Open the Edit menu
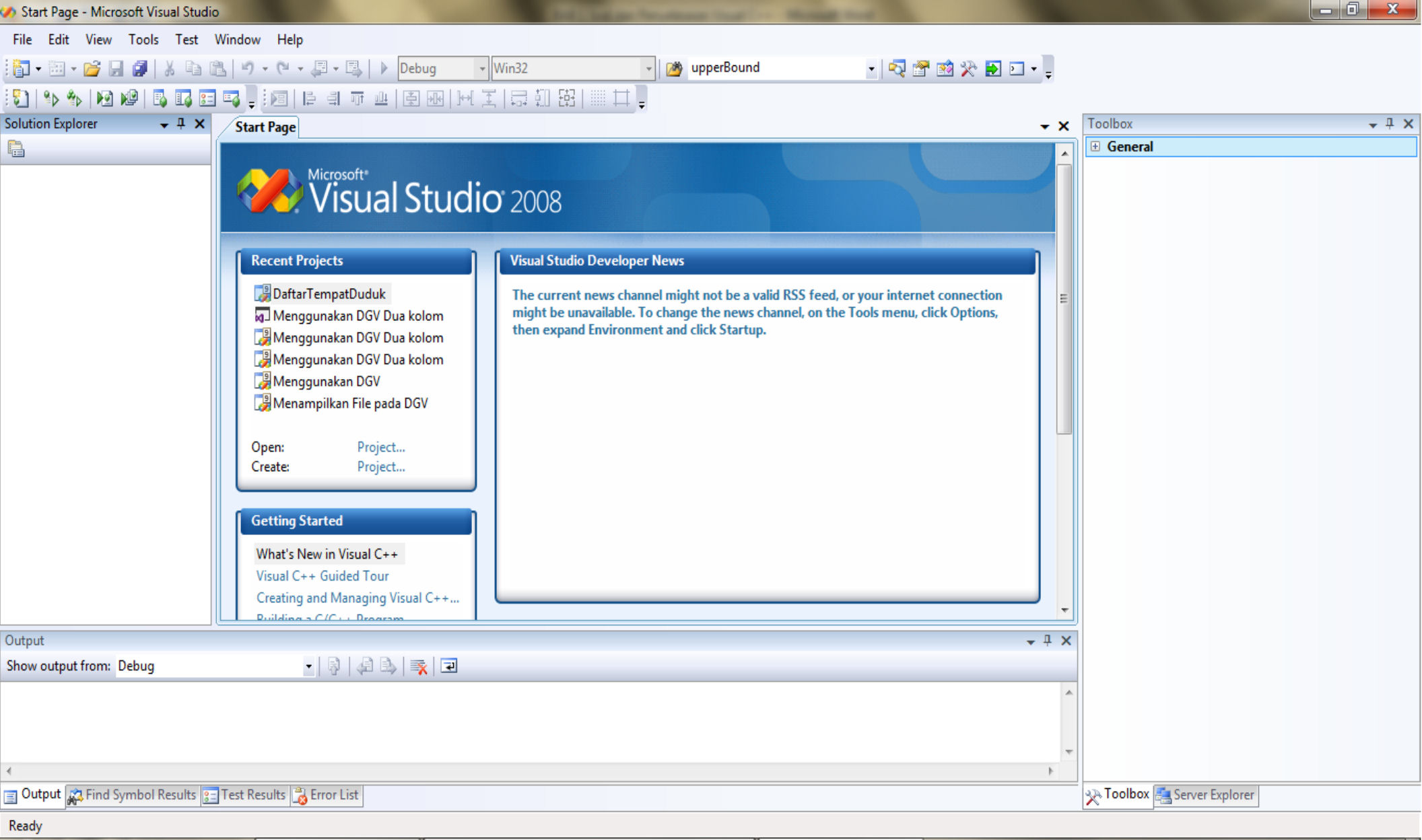Viewport: 1422px width, 840px height. (59, 40)
